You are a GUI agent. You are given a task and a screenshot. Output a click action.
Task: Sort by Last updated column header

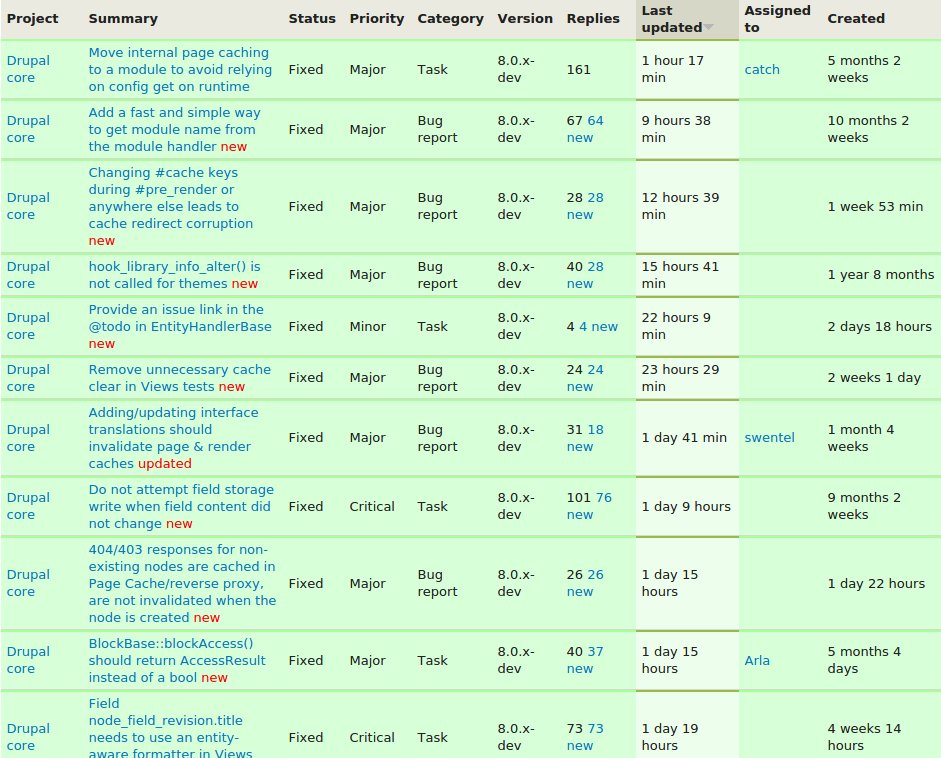672,19
